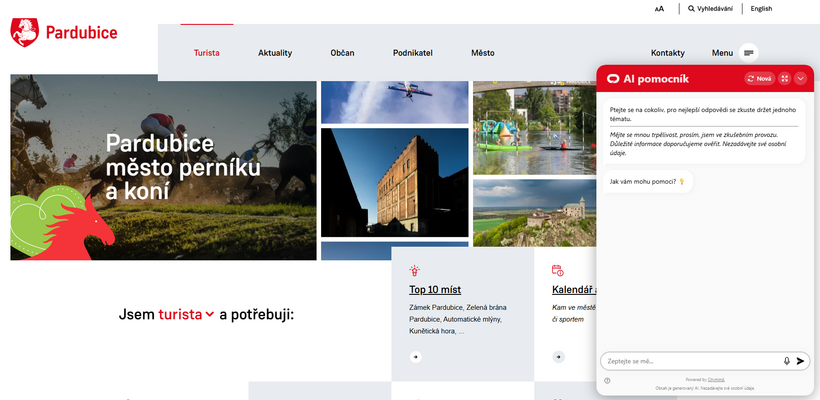Click lightbulb icon above Top 10 míst
The height and width of the screenshot is (400, 820).
[415, 271]
